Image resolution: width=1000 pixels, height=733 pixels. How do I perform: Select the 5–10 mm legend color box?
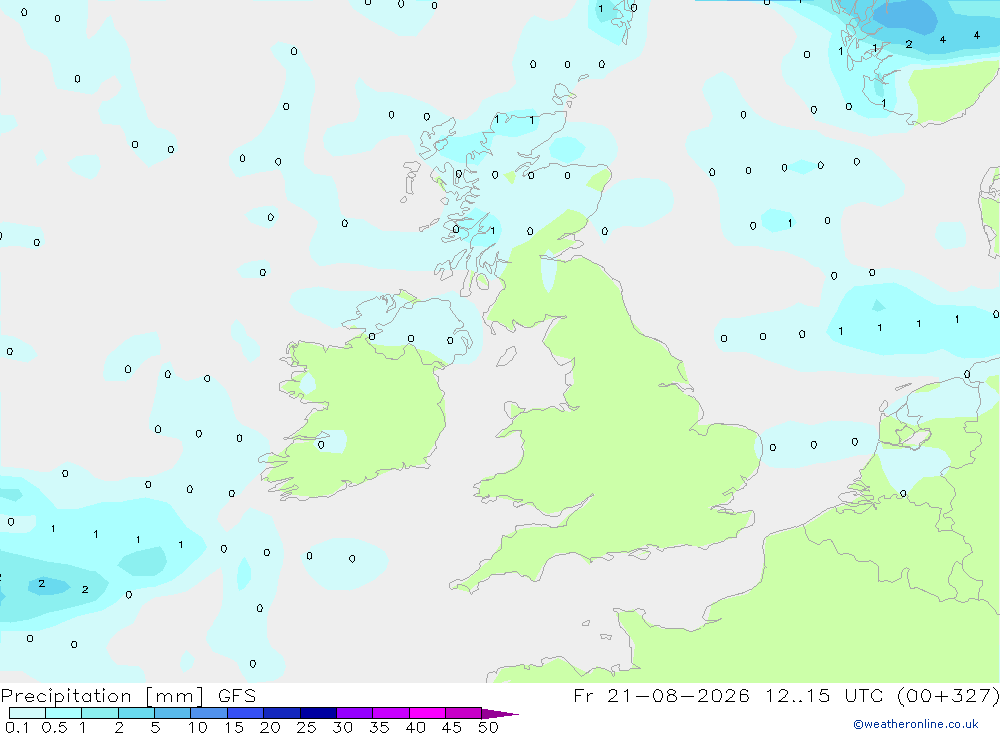[173, 713]
